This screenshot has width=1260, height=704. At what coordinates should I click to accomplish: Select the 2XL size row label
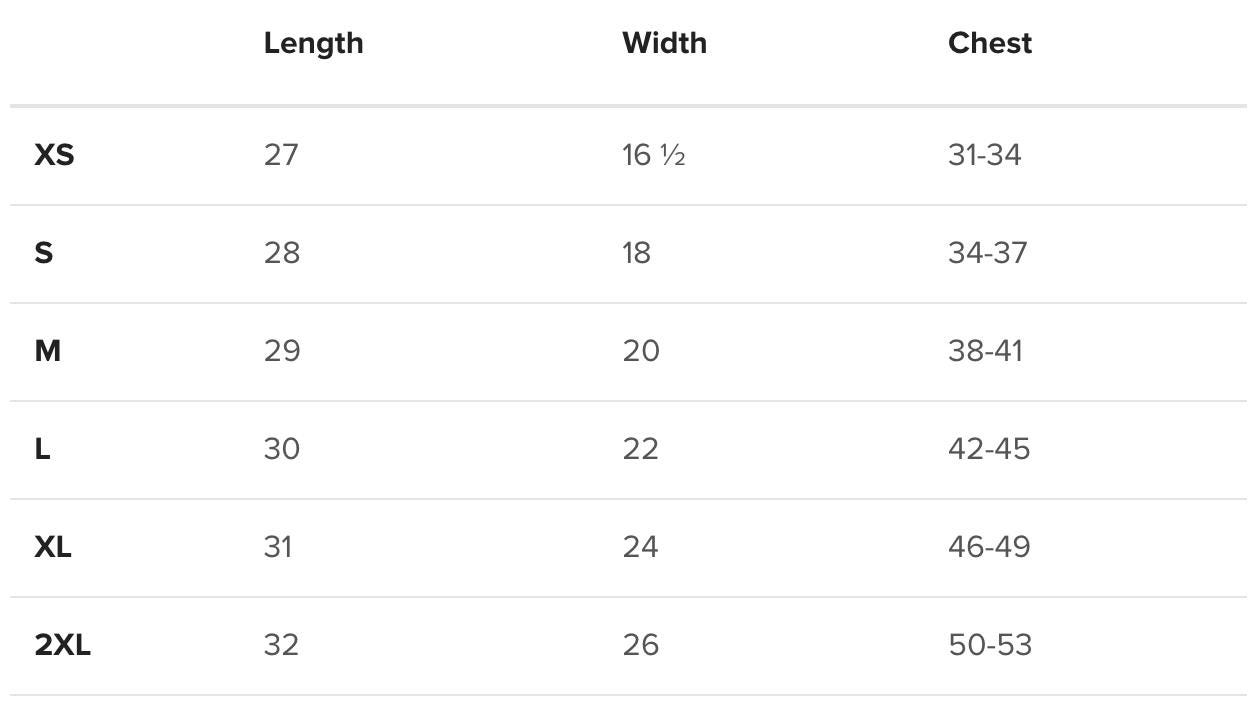(62, 645)
